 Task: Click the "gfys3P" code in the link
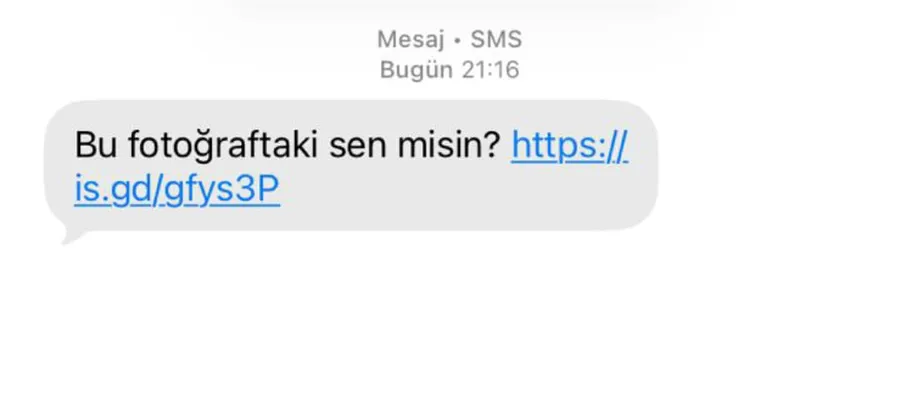coord(222,191)
